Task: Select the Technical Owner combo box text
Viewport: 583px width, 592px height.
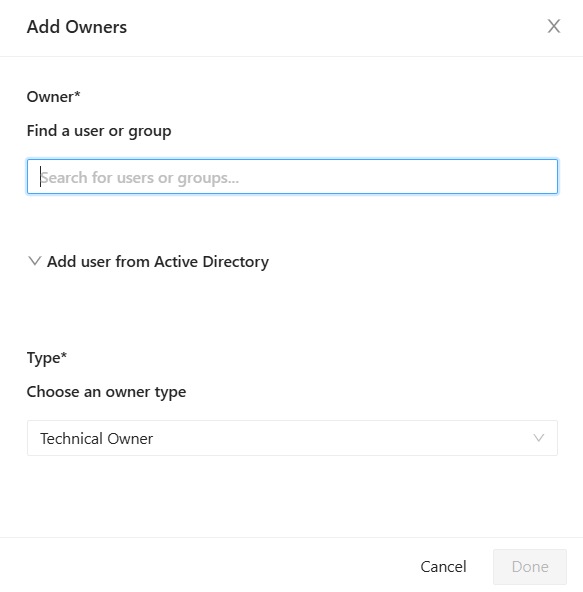Action: pos(96,439)
